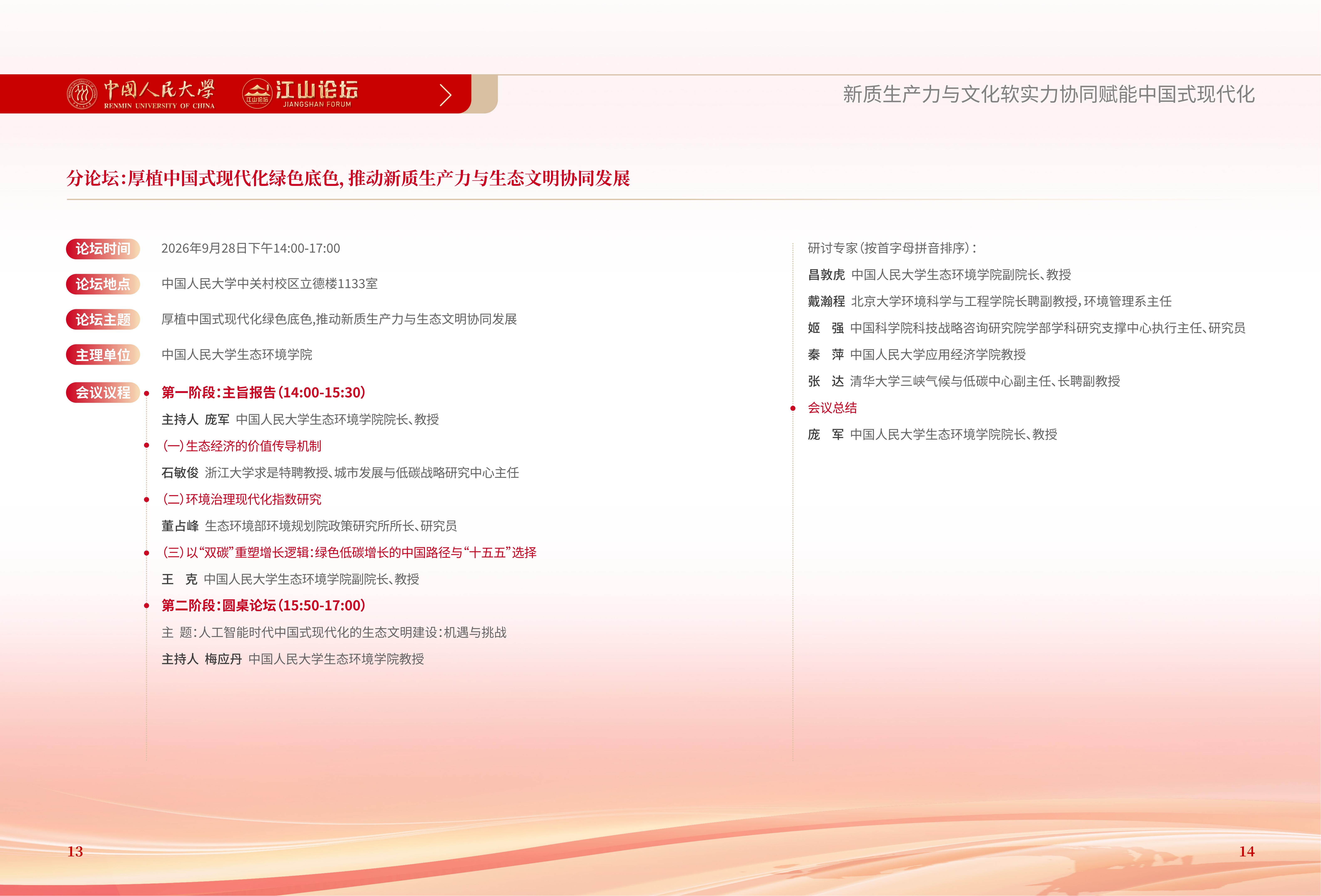The width and height of the screenshot is (1321, 896).
Task: Click the red 分论坛 section title
Action: (348, 178)
